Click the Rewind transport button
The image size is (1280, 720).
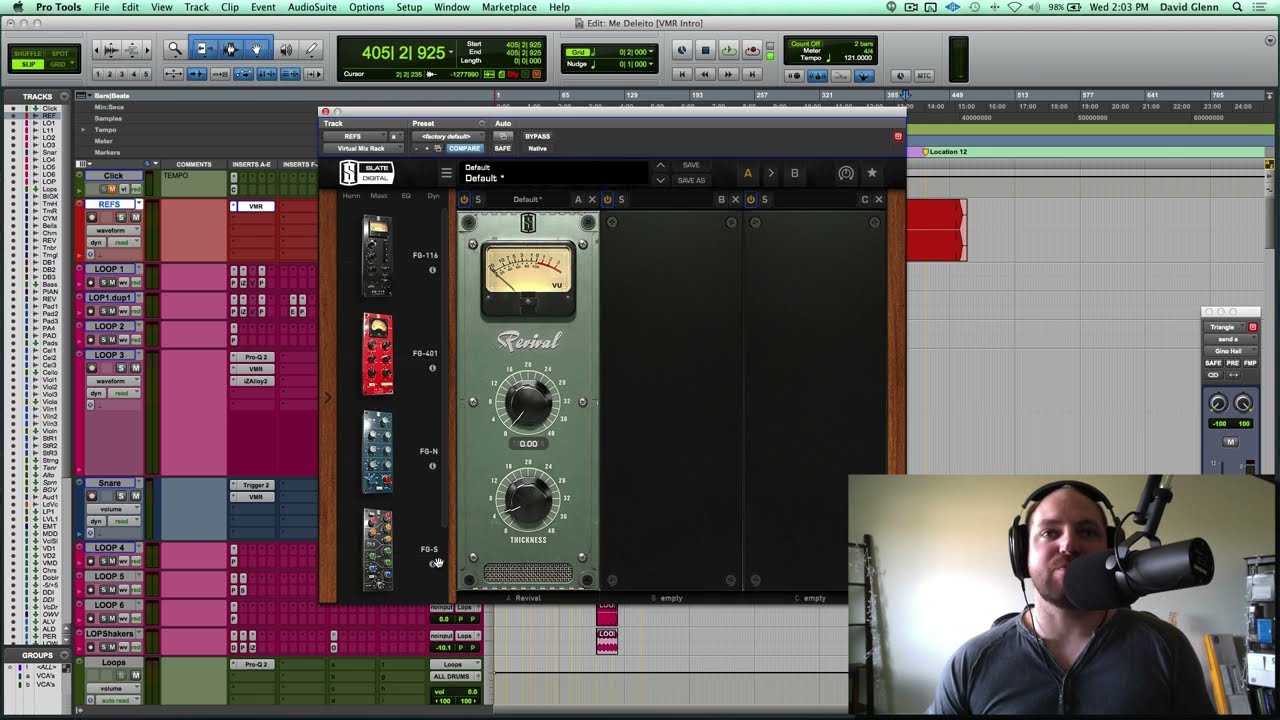point(705,74)
